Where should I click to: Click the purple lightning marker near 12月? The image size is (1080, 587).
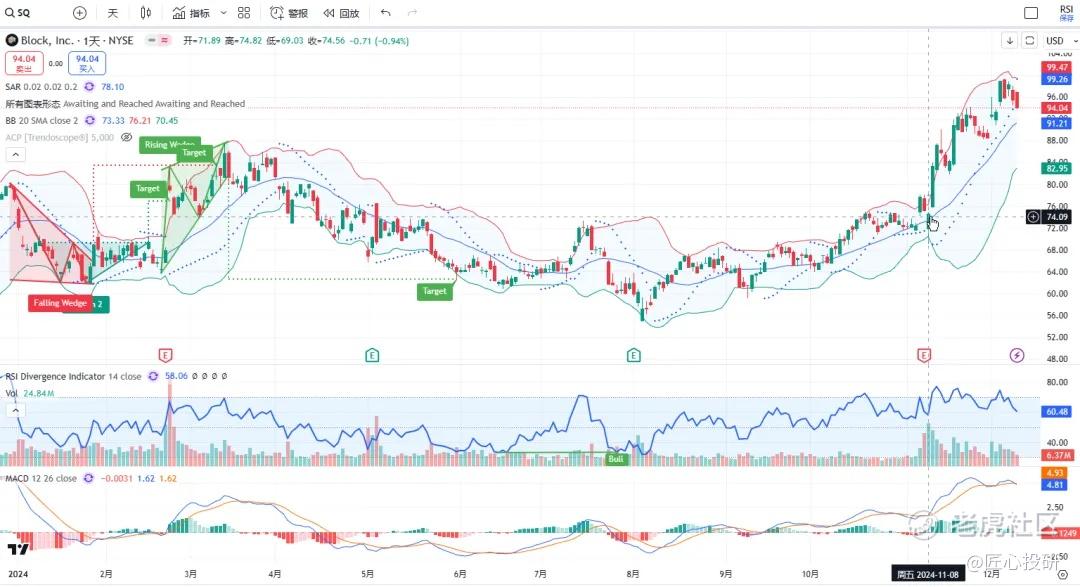coord(1017,356)
